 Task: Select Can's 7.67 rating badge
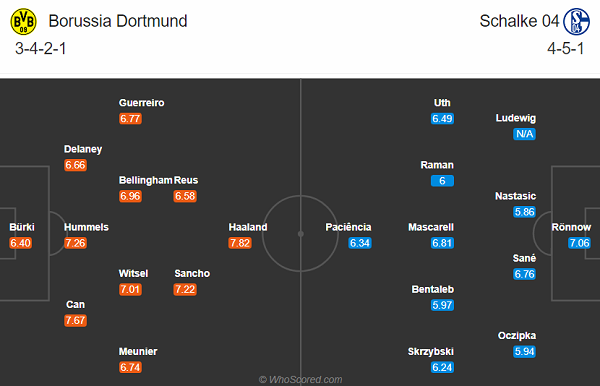point(75,320)
